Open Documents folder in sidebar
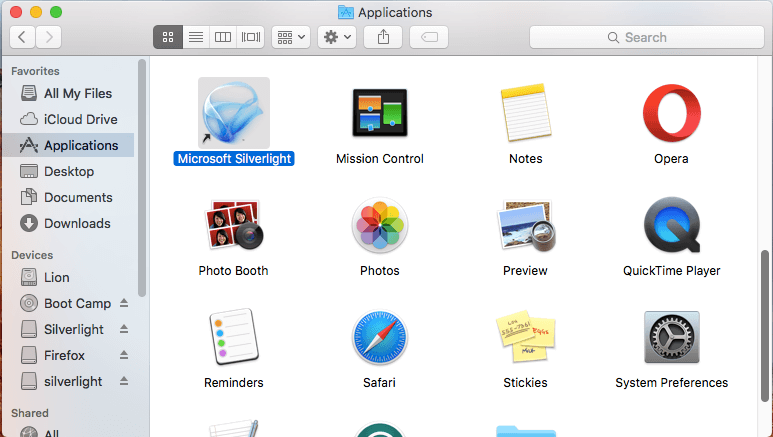Viewport: 773px width, 437px height. coord(68,197)
